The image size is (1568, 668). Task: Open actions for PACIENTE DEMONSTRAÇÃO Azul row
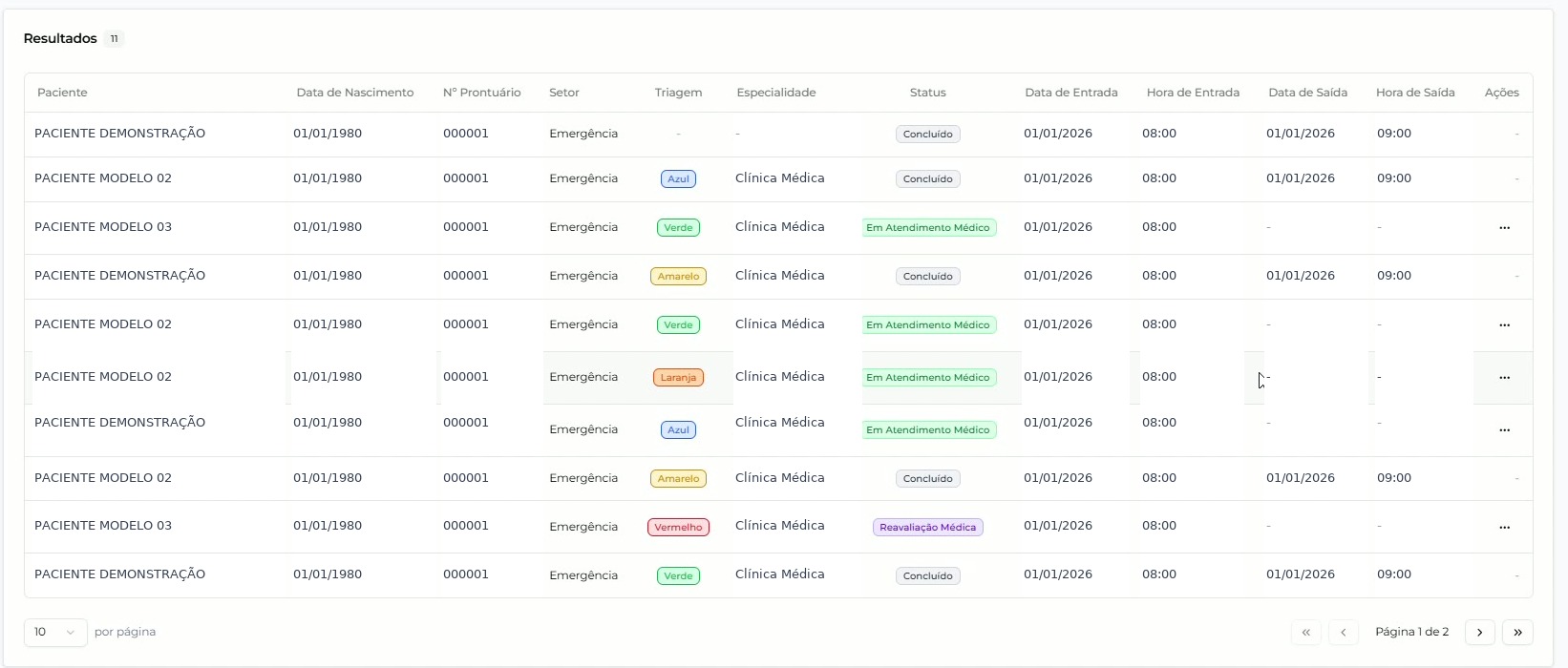[x=1504, y=430]
